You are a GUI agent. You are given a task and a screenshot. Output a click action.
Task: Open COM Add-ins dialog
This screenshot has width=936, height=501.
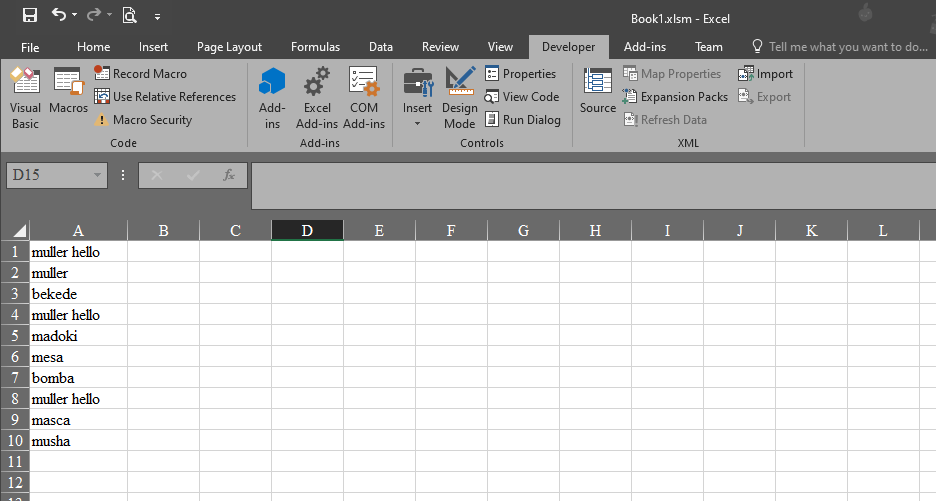(x=364, y=99)
